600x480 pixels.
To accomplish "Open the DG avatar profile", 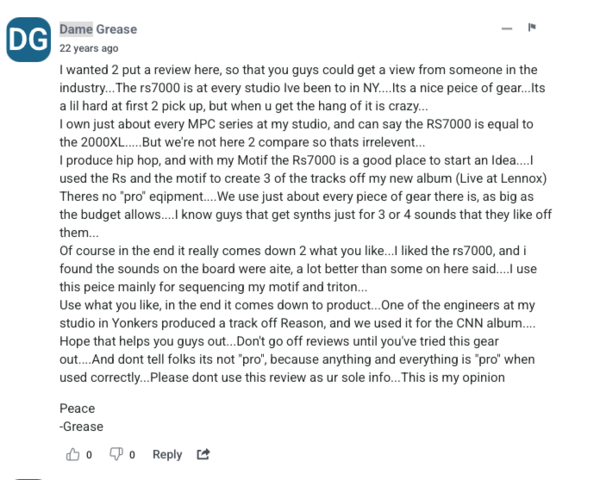I will pyautogui.click(x=28, y=39).
